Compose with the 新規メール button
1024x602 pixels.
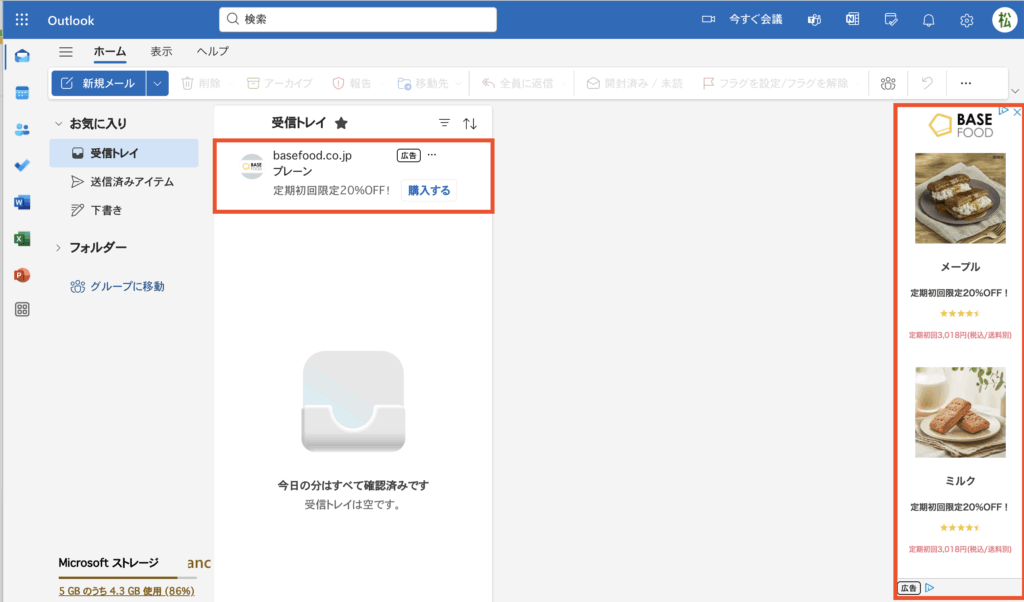pyautogui.click(x=99, y=83)
